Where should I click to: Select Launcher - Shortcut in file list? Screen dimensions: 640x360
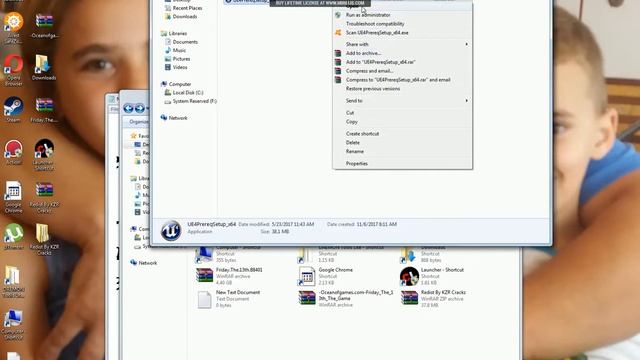[x=432, y=276]
